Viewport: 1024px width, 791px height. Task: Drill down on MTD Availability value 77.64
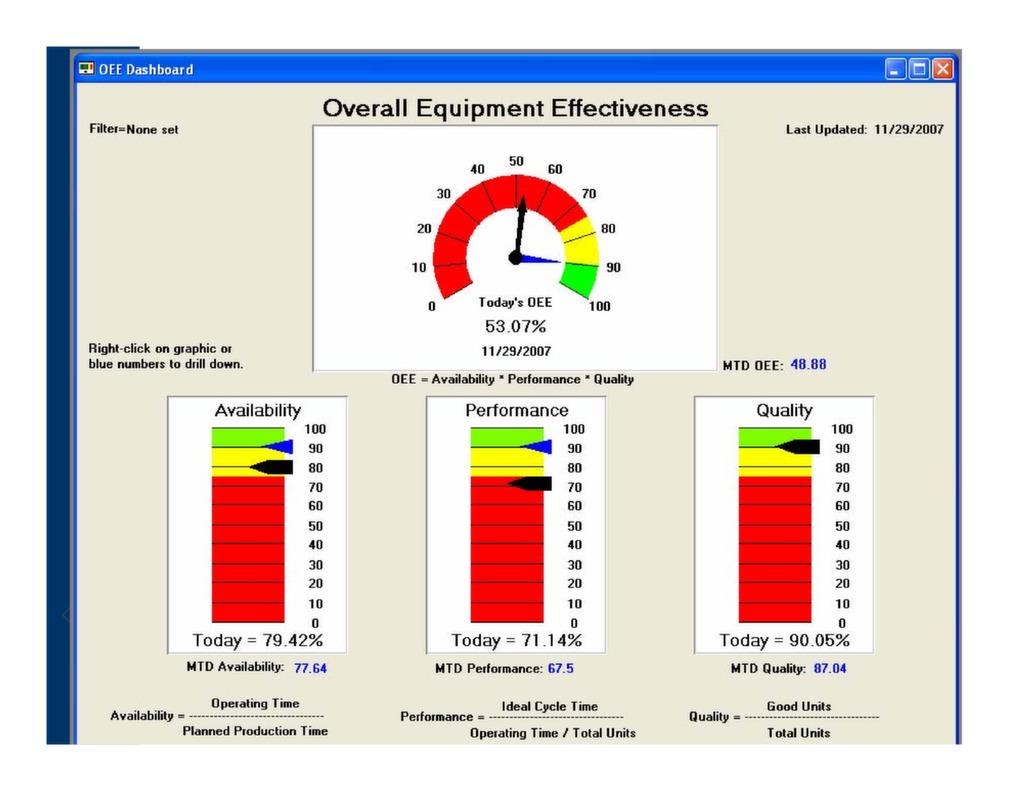[x=311, y=667]
